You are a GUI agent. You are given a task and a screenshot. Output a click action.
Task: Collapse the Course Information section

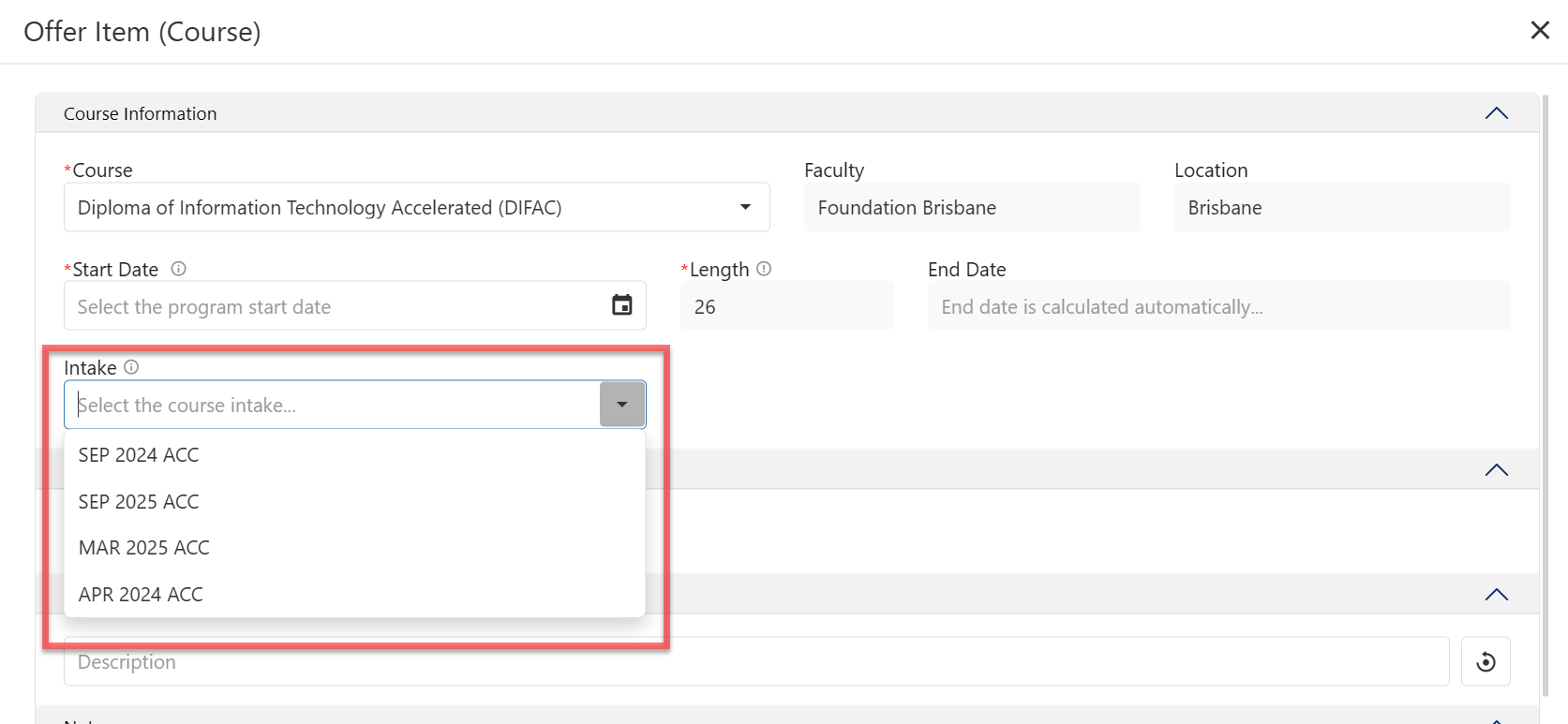(1496, 113)
